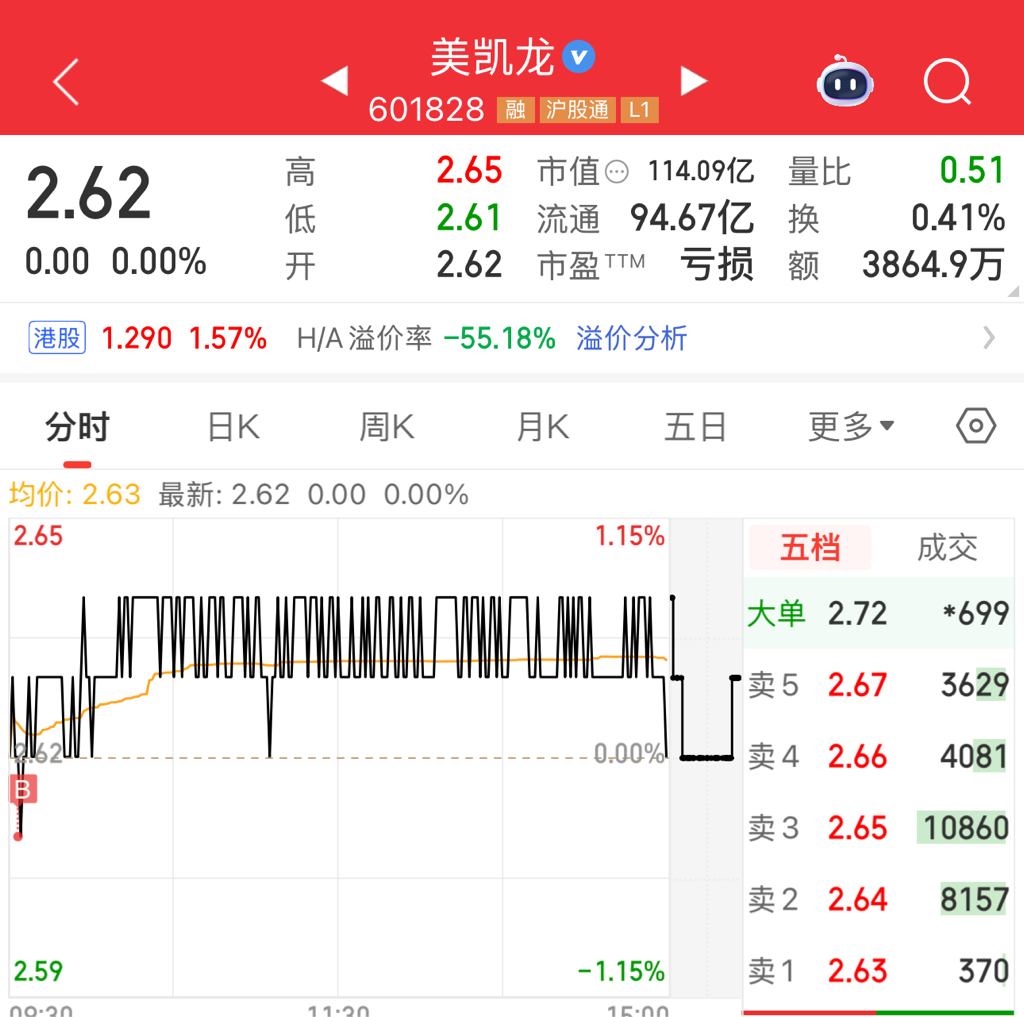Select the 分时 tab
The width and height of the screenshot is (1024, 1017).
[77, 427]
